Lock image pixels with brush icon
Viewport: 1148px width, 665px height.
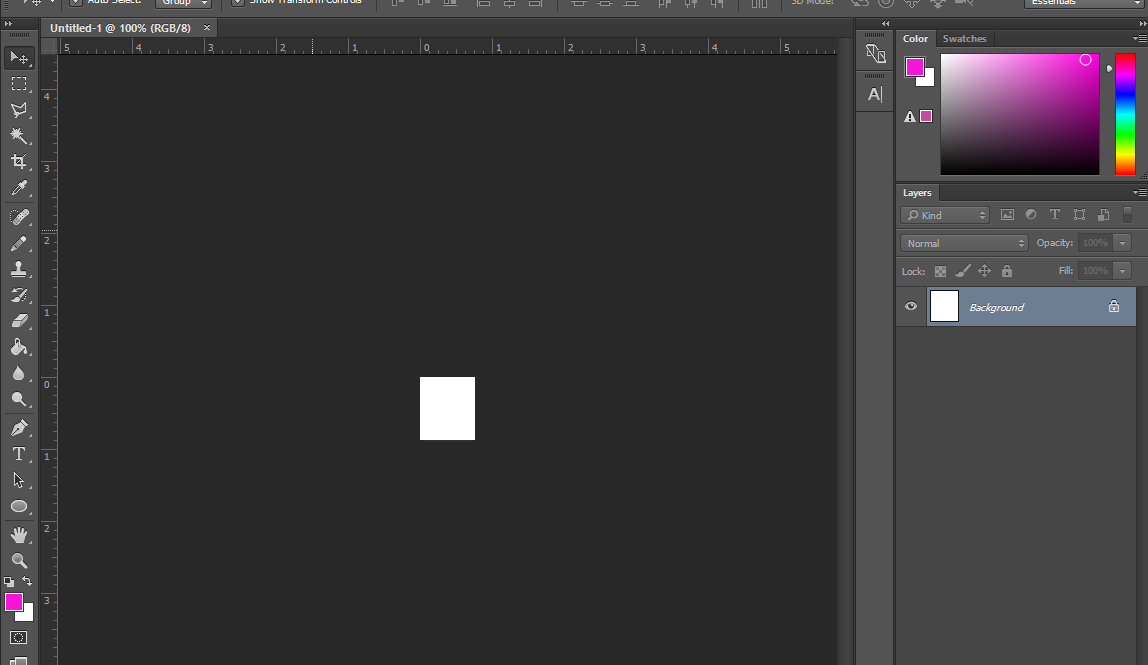point(963,271)
